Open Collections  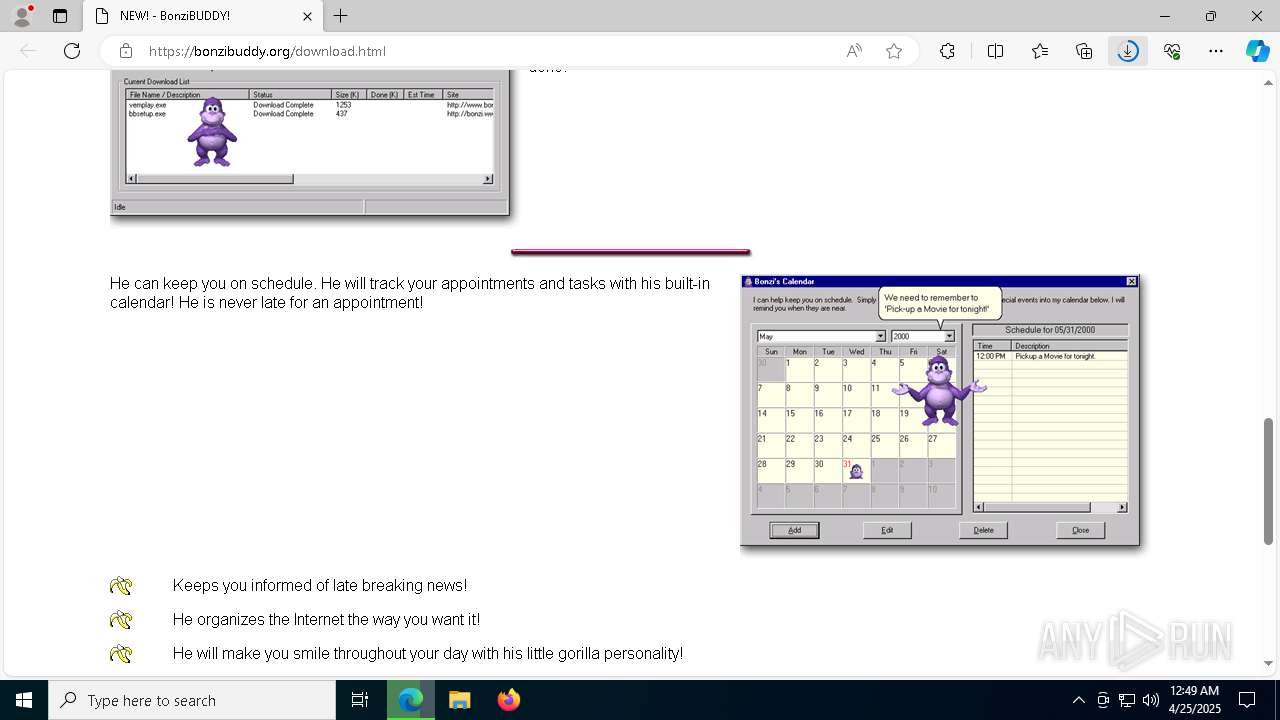click(1084, 51)
